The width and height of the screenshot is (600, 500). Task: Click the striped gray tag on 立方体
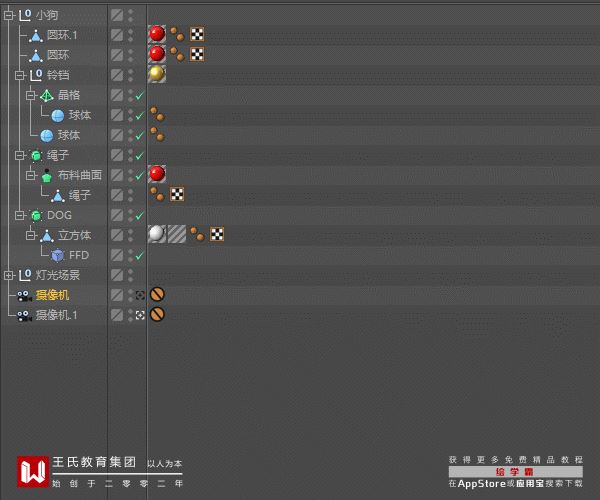pos(177,234)
